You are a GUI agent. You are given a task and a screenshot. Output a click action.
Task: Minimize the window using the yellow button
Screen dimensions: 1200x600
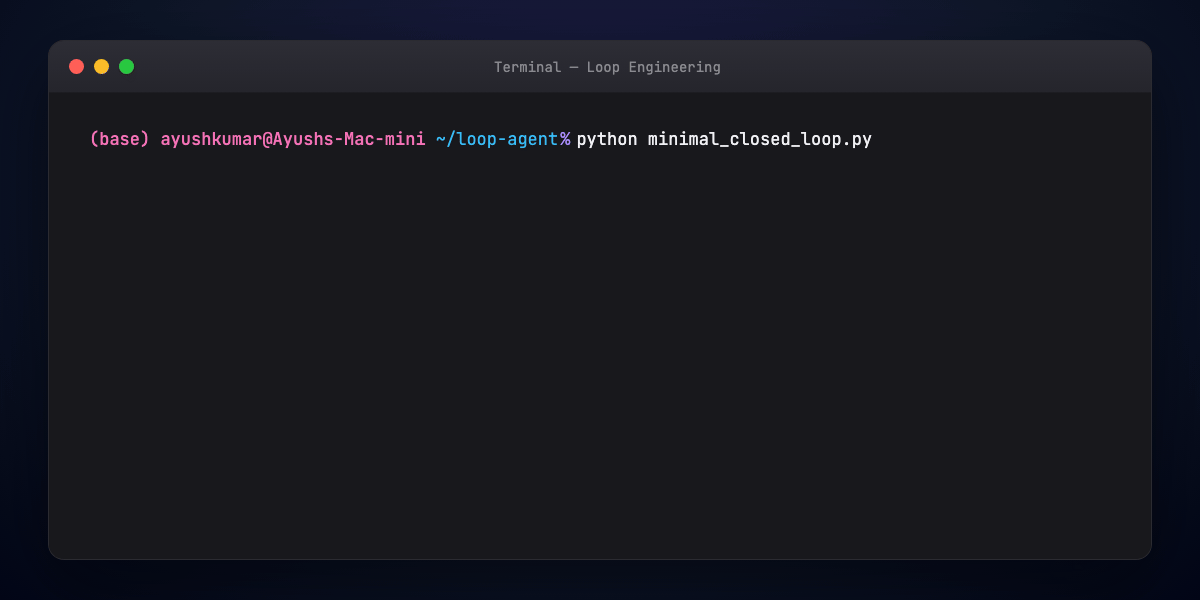[101, 67]
